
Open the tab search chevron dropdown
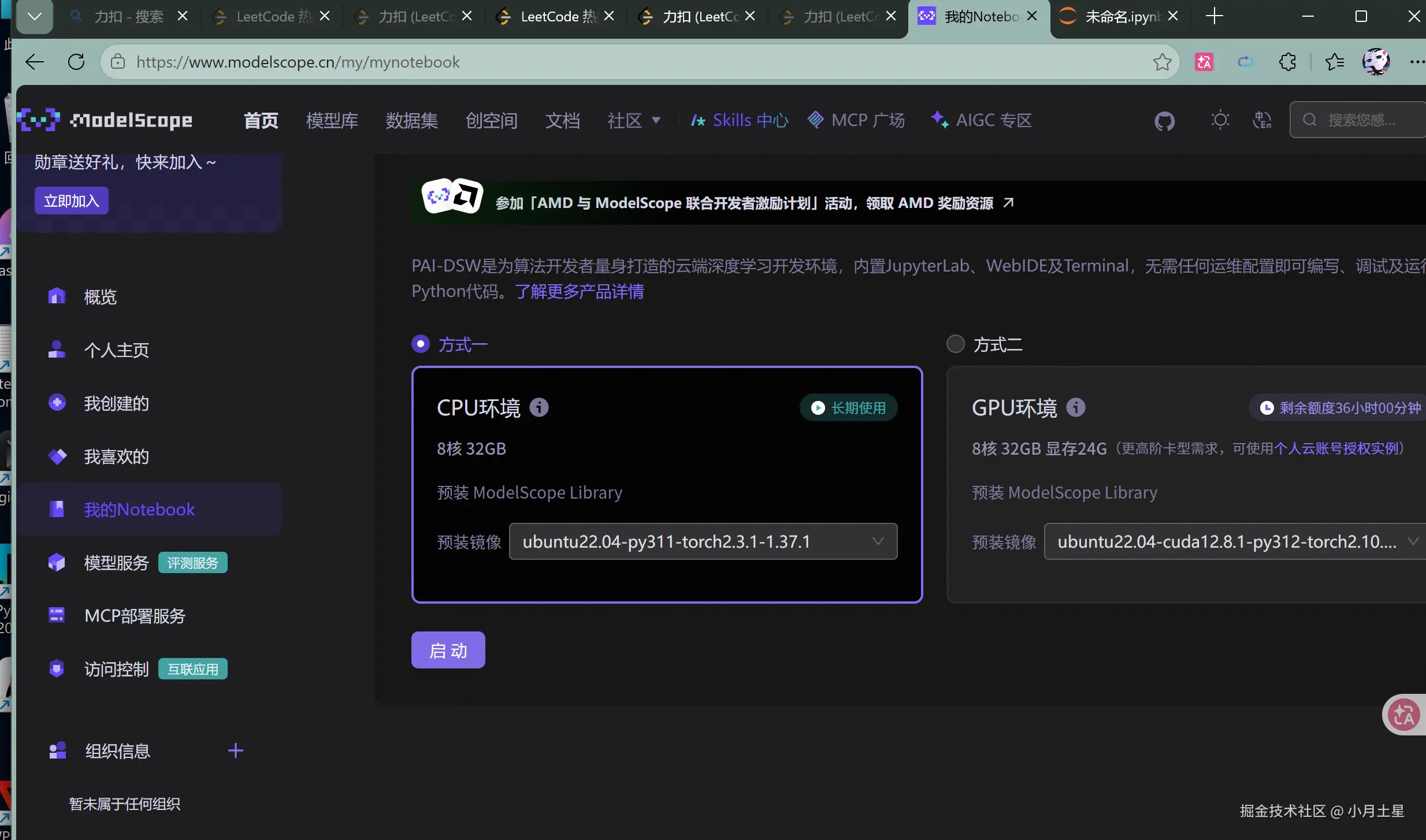point(35,16)
